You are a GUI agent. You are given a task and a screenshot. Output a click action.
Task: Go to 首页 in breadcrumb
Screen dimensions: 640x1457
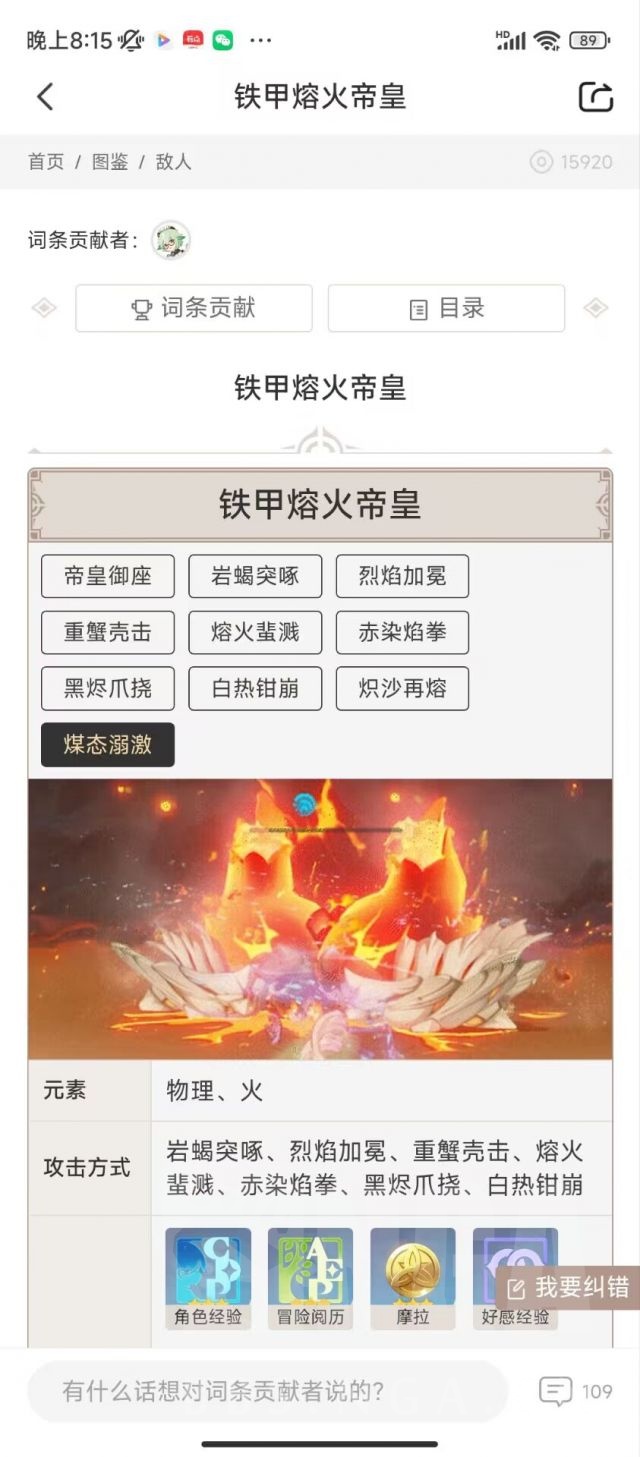click(46, 162)
